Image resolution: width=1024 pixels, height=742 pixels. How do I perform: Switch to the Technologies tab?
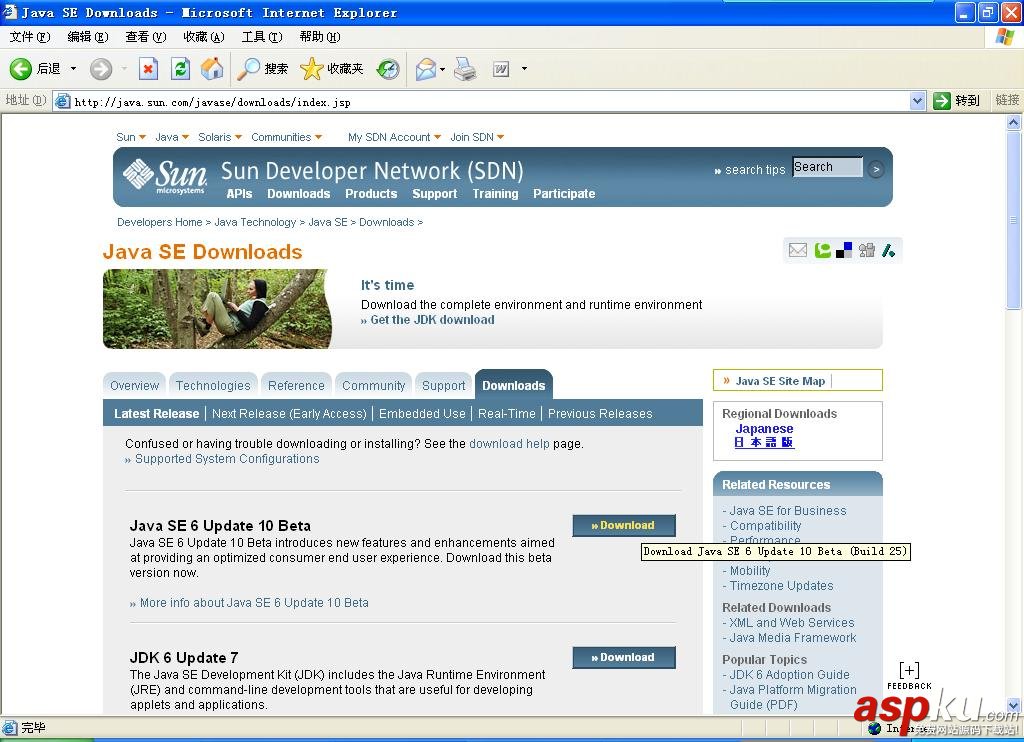pyautogui.click(x=213, y=385)
